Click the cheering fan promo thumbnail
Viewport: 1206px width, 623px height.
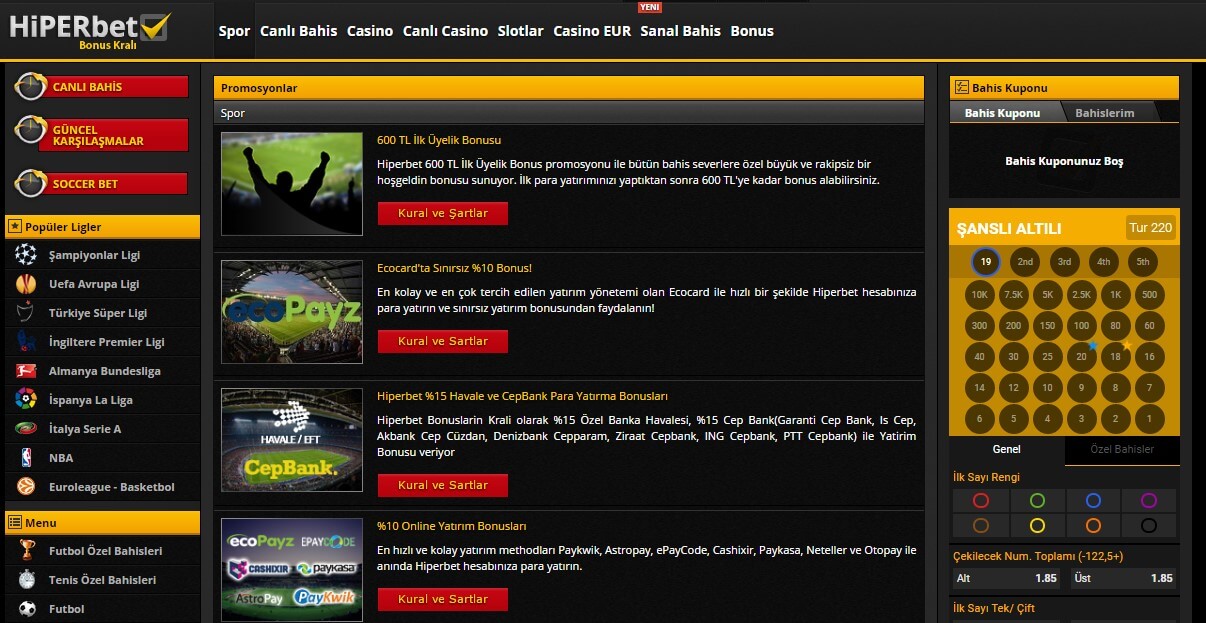point(292,184)
